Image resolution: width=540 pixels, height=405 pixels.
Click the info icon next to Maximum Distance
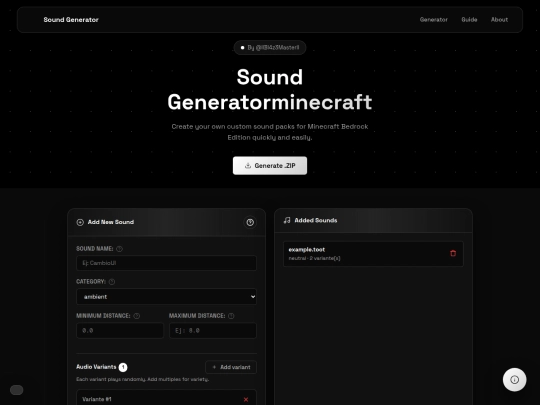pos(231,316)
